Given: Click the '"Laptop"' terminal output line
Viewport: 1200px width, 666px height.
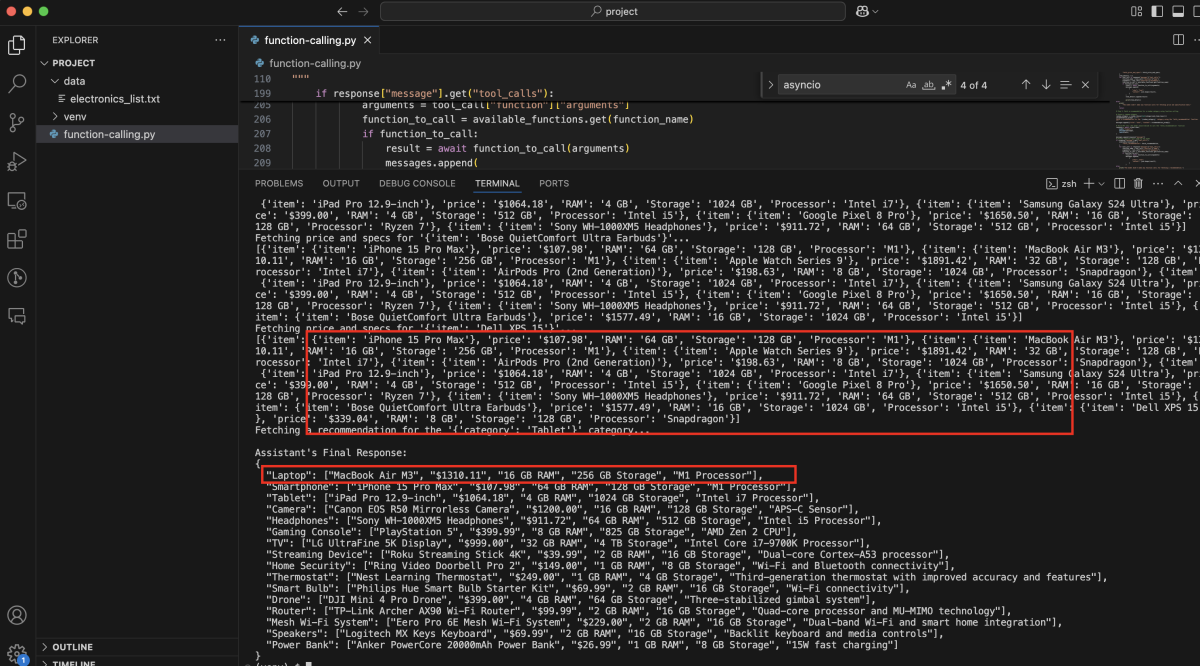Looking at the screenshot, I should pyautogui.click(x=515, y=475).
